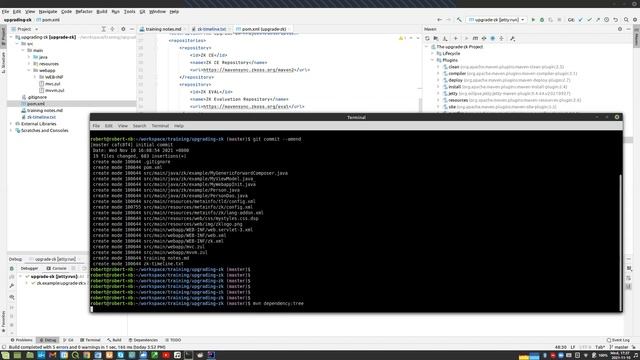This screenshot has height=360, width=640.
Task: Click the Git rollback icon
Action: click(x=615, y=20)
